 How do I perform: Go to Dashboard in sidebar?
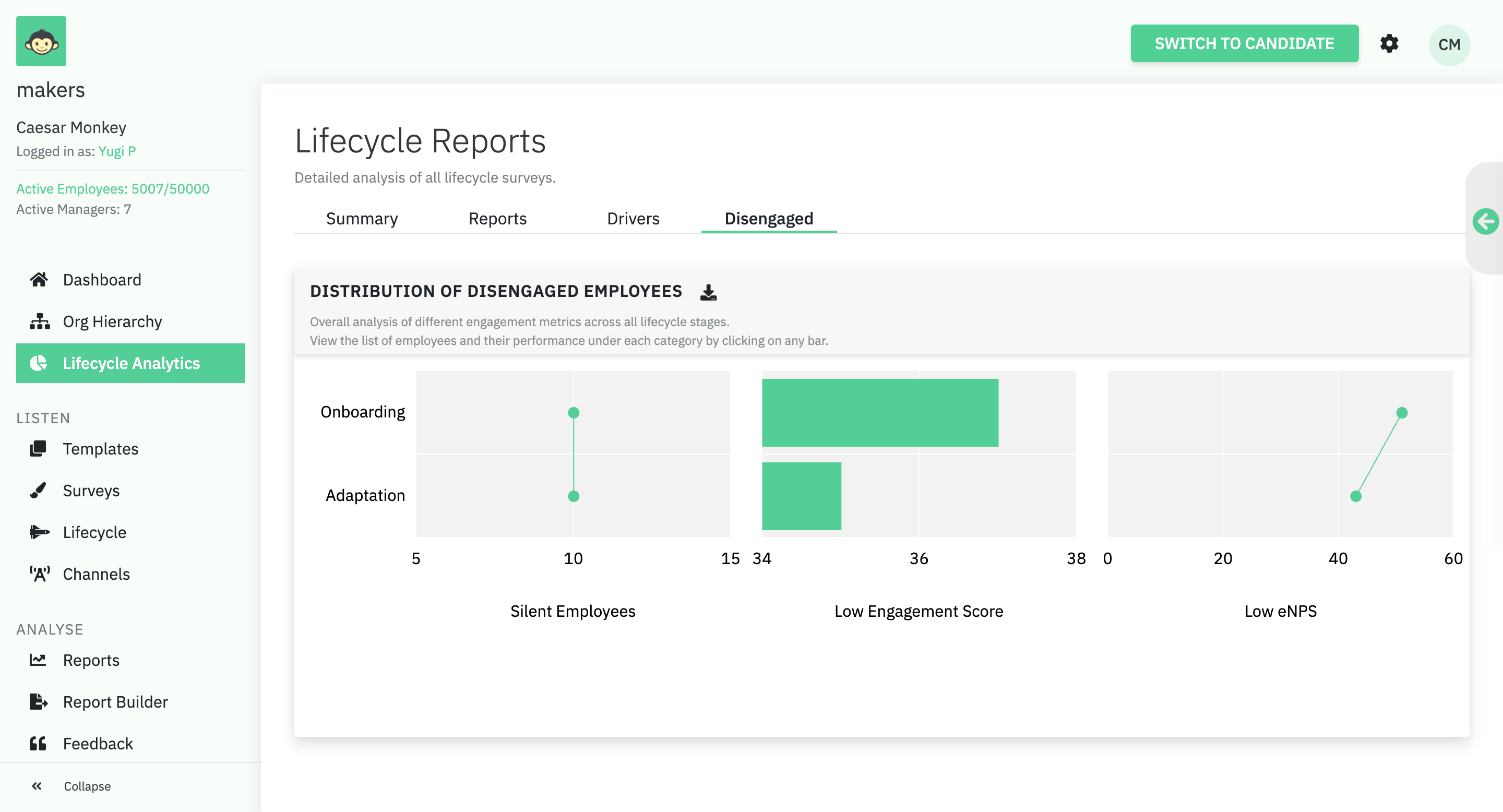(x=102, y=280)
